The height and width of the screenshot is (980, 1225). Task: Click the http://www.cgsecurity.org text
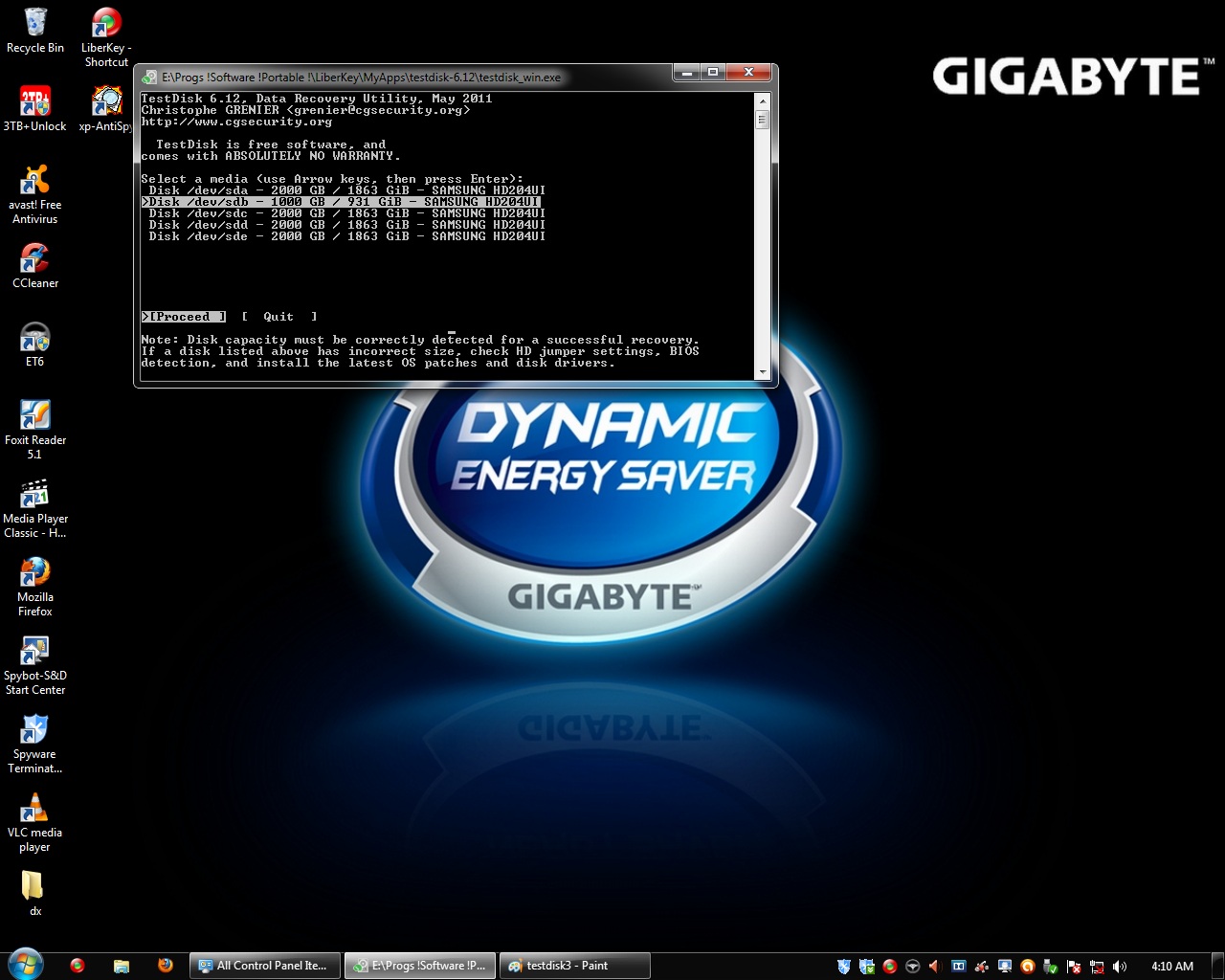point(236,122)
